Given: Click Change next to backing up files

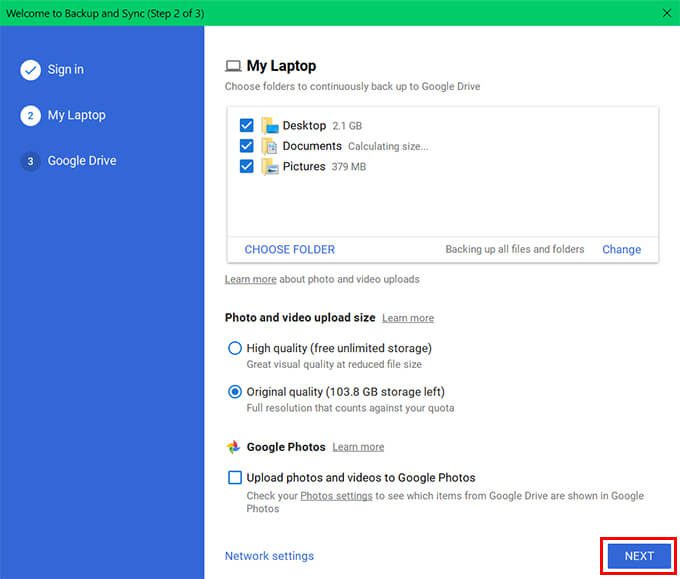Looking at the screenshot, I should [x=621, y=250].
